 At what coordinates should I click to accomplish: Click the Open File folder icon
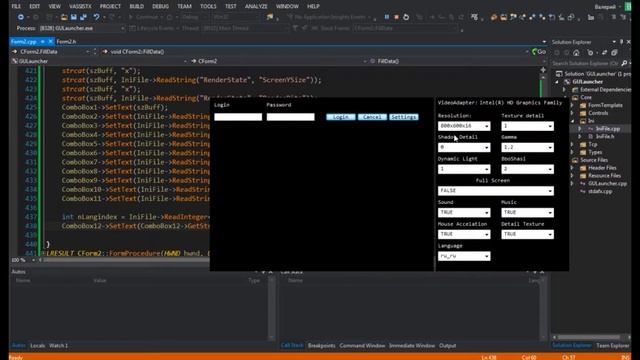(64, 17)
